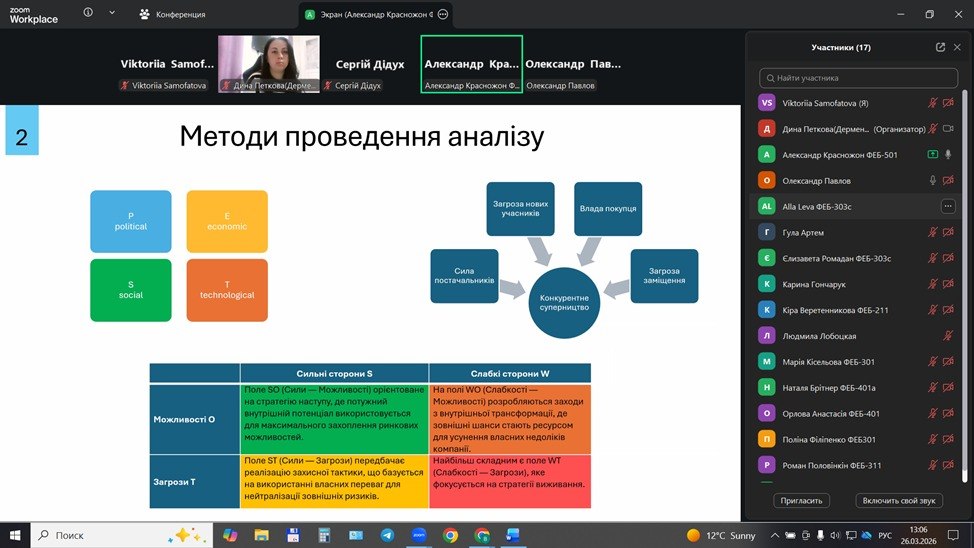The image size is (974, 548).
Task: Toggle Олександр Павлов's microphone in participants list
Action: tap(933, 180)
